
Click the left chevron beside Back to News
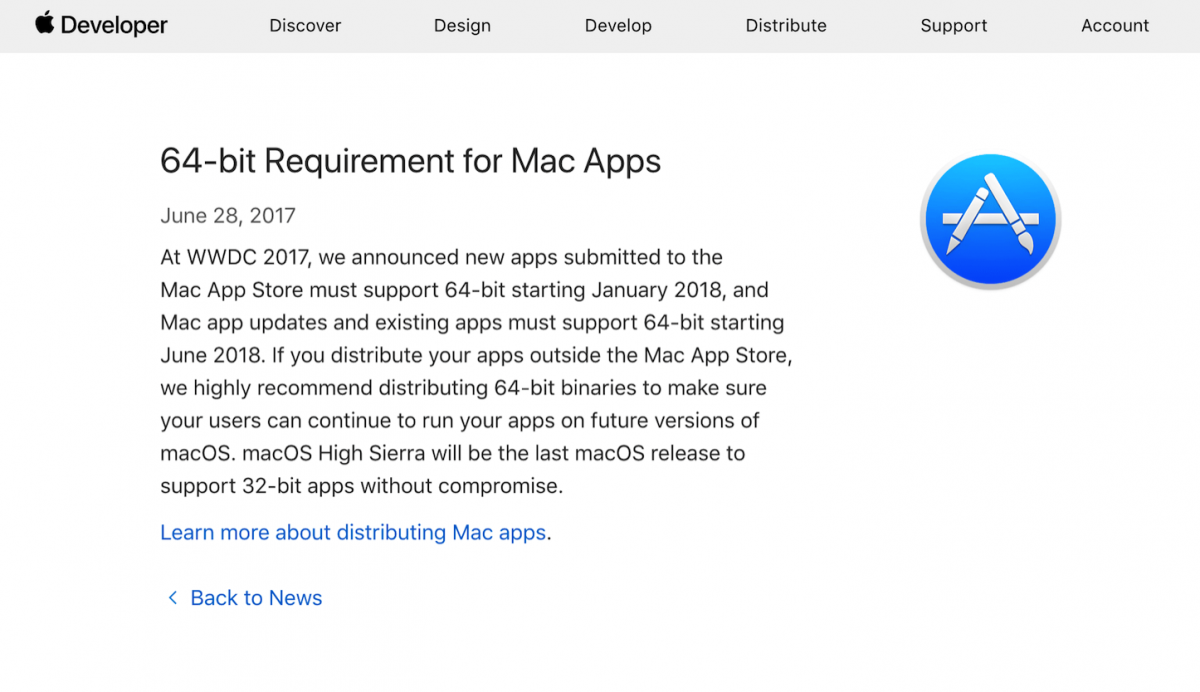[172, 597]
